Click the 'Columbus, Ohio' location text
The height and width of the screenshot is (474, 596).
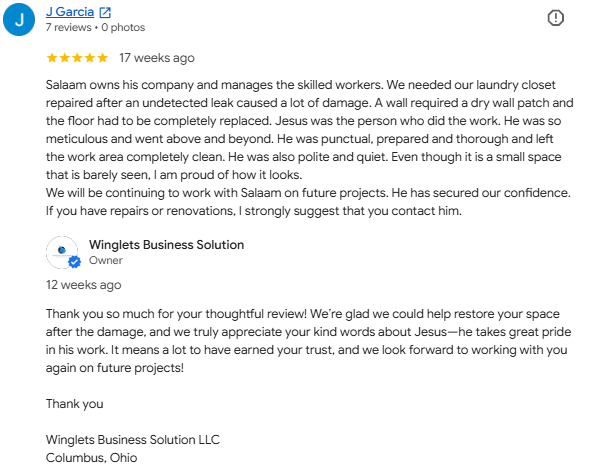coord(92,458)
